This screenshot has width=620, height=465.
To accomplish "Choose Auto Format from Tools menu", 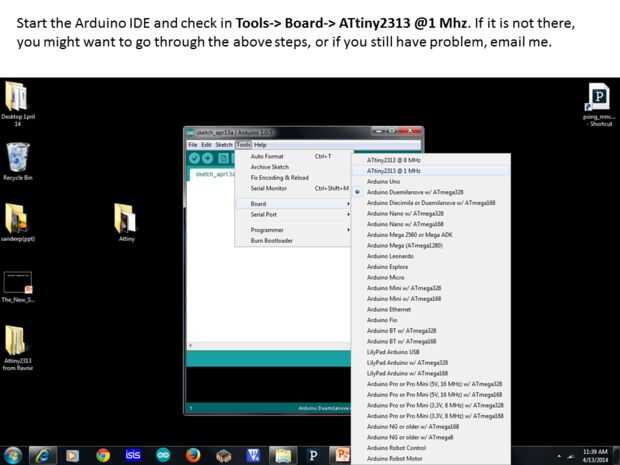I will pyautogui.click(x=293, y=156).
